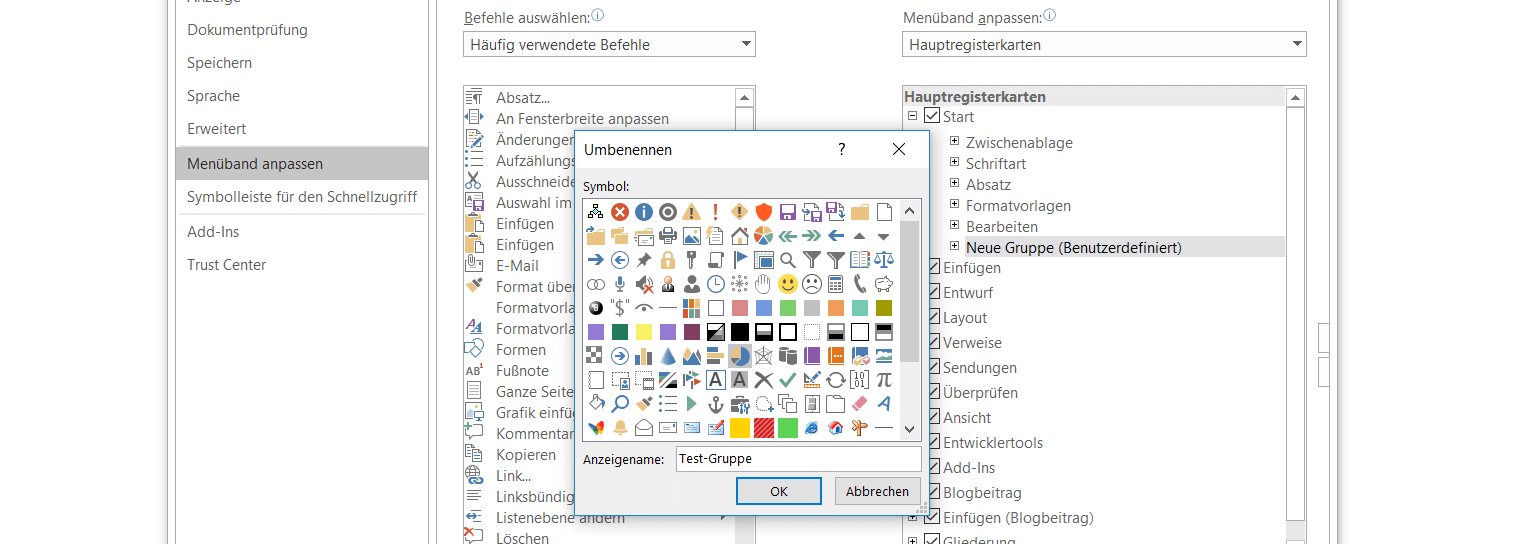The height and width of the screenshot is (544, 1527).
Task: Select the orange color square symbol
Action: [836, 308]
